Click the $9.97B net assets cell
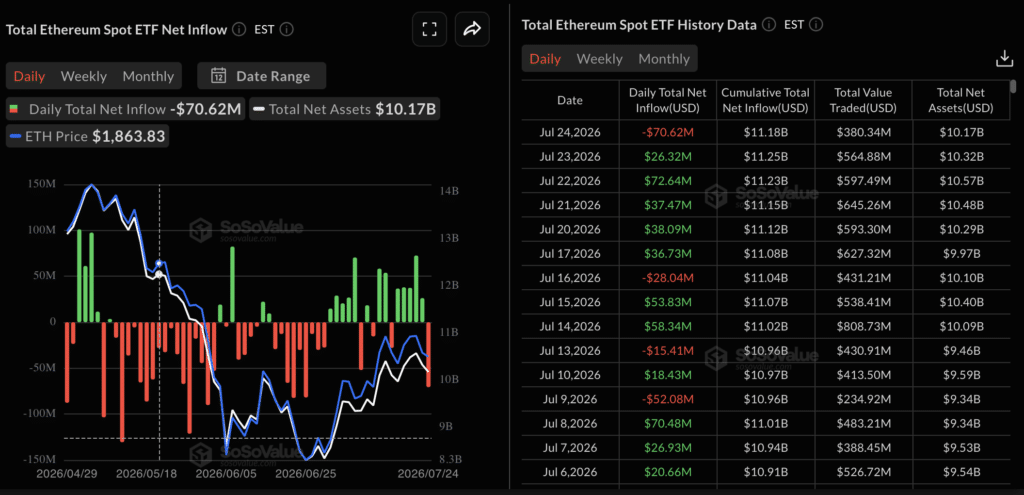The width and height of the screenshot is (1024, 495). [x=960, y=253]
